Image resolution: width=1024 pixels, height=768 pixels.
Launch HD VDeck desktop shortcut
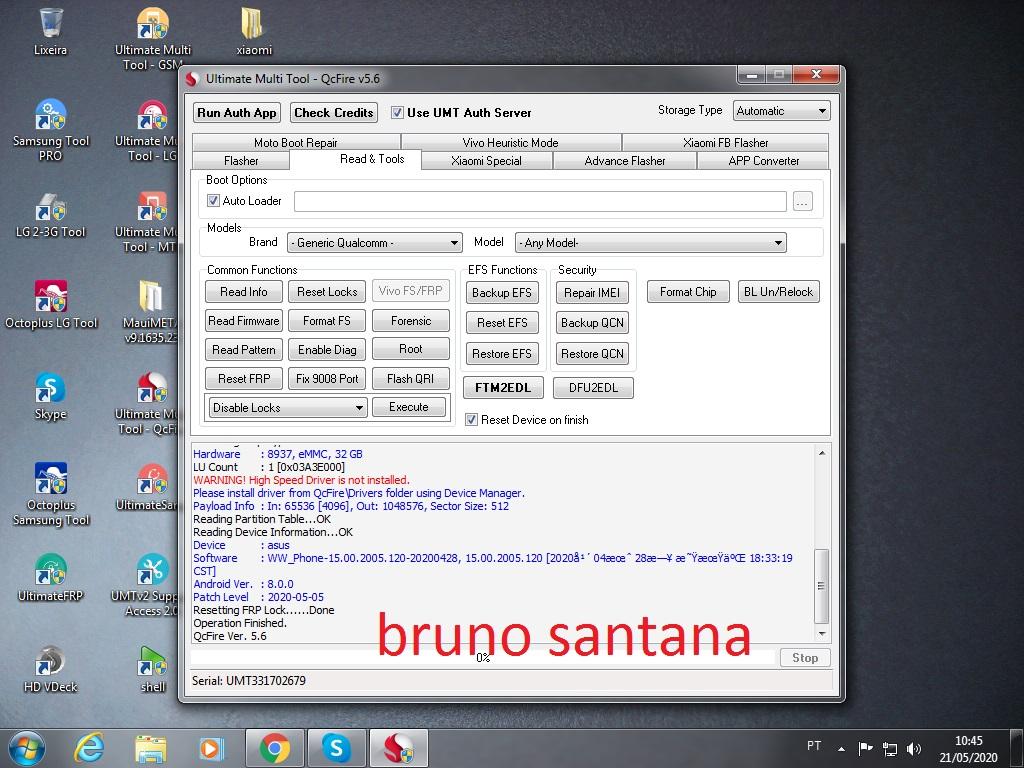(x=50, y=669)
